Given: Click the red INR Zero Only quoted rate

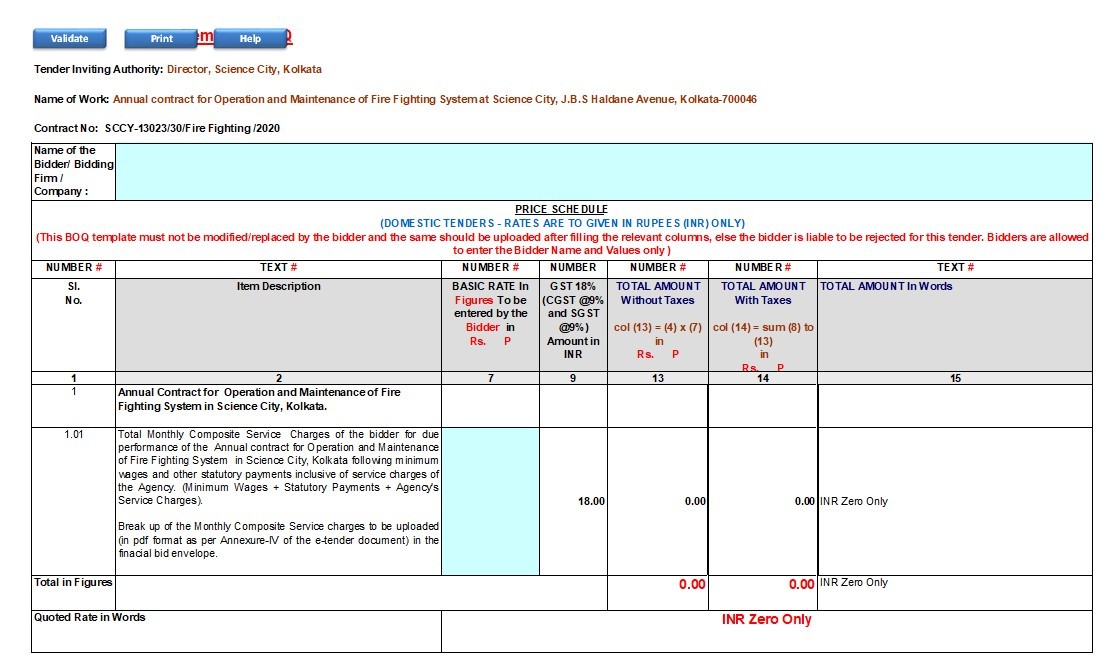Looking at the screenshot, I should click(766, 620).
